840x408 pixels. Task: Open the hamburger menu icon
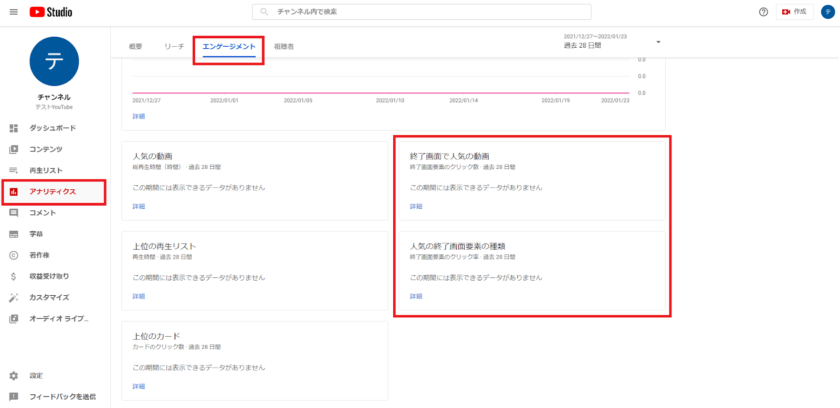(x=13, y=11)
